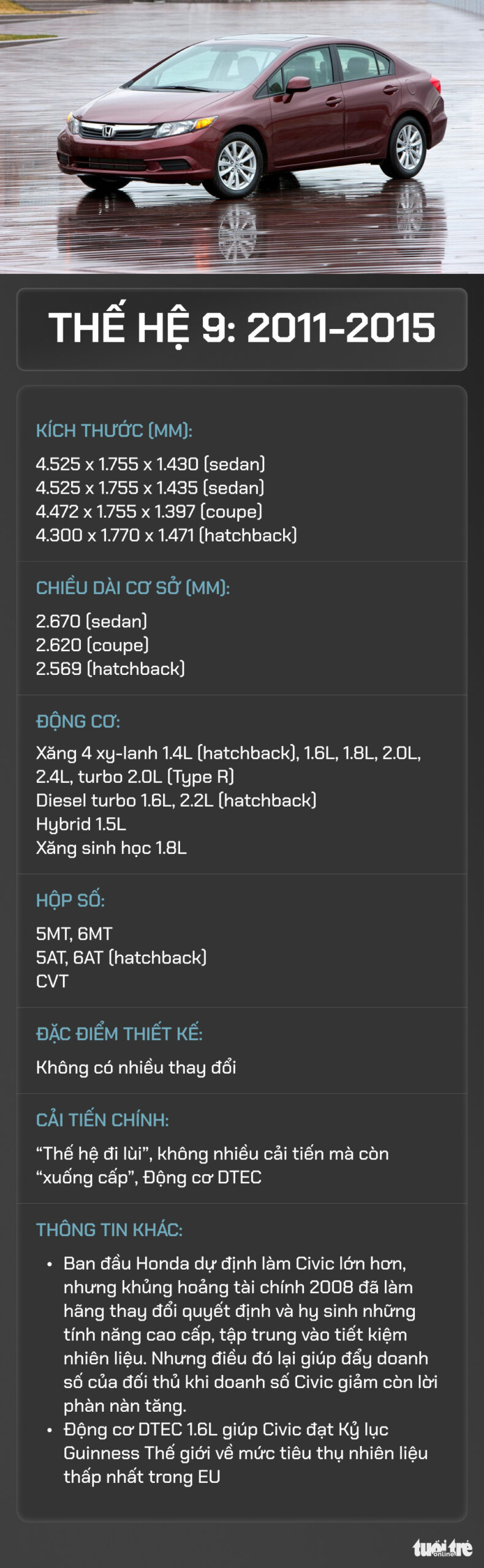
Task: Click the hatchback dimensions line 4.300 x 1.770 x 1.471
Action: pos(166,535)
